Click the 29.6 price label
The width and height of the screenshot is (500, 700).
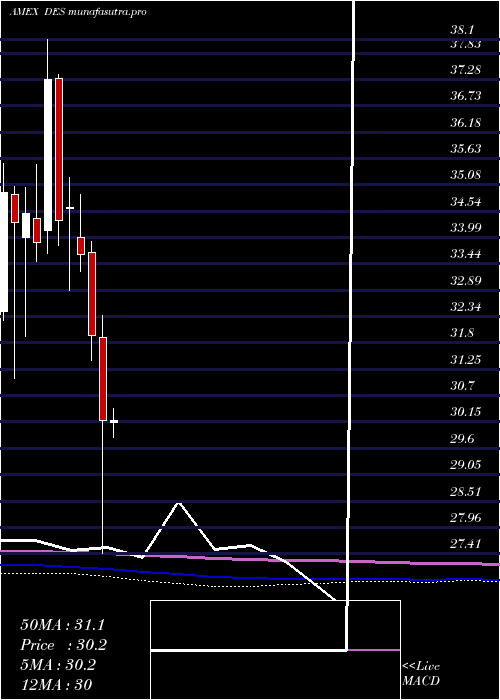click(x=462, y=439)
